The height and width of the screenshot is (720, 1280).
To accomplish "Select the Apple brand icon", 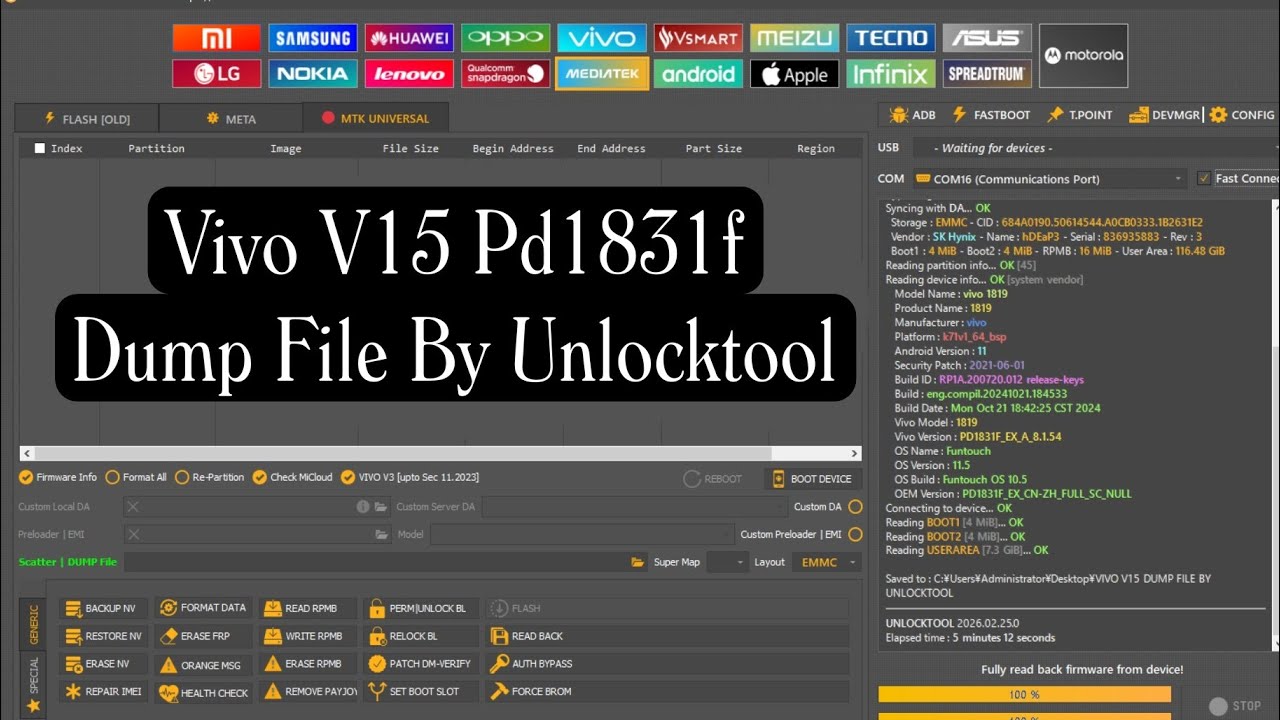I will pyautogui.click(x=795, y=74).
